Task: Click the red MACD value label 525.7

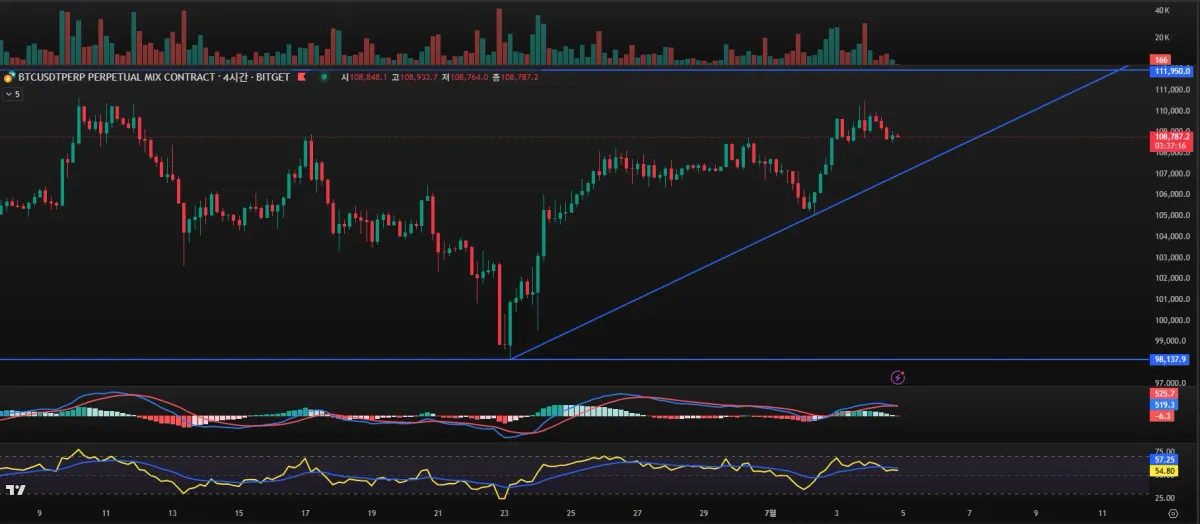Action: (1164, 394)
